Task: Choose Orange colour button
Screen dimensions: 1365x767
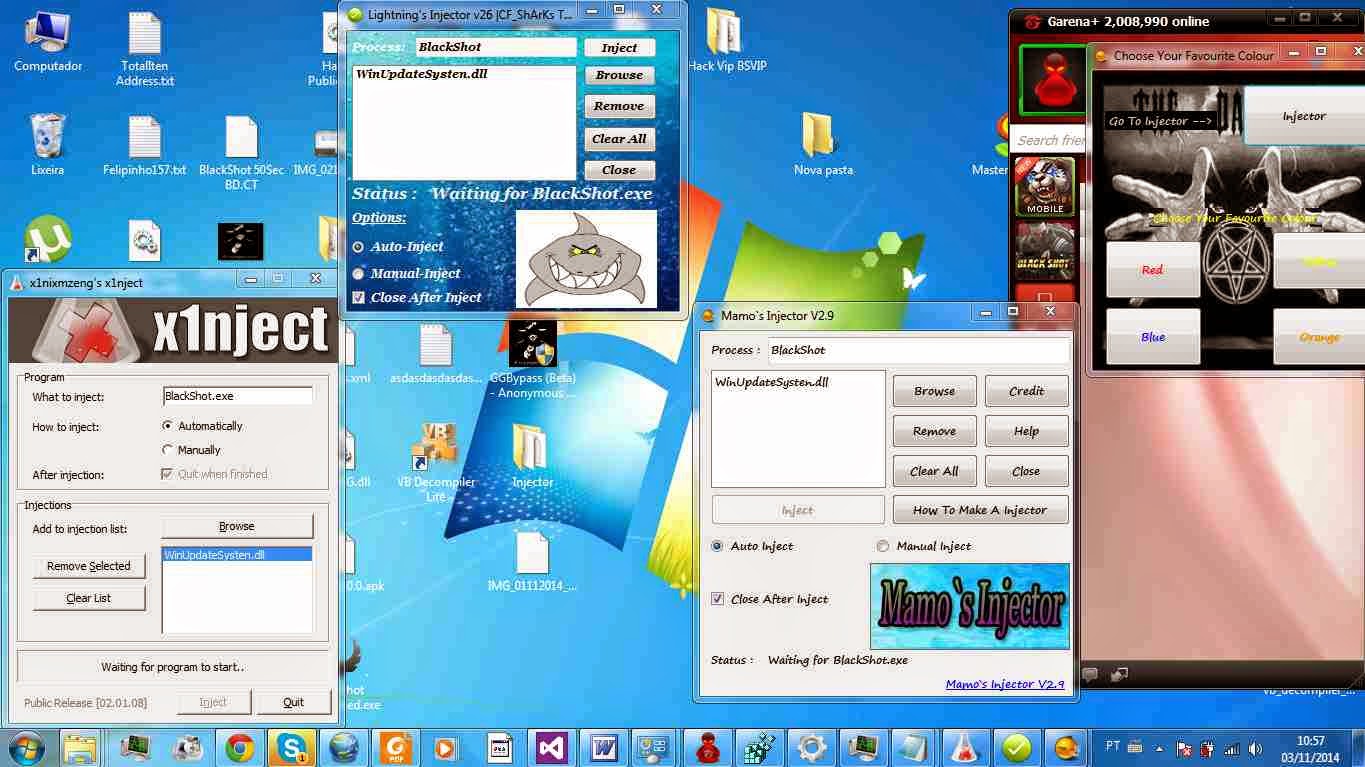Action: [x=1319, y=337]
